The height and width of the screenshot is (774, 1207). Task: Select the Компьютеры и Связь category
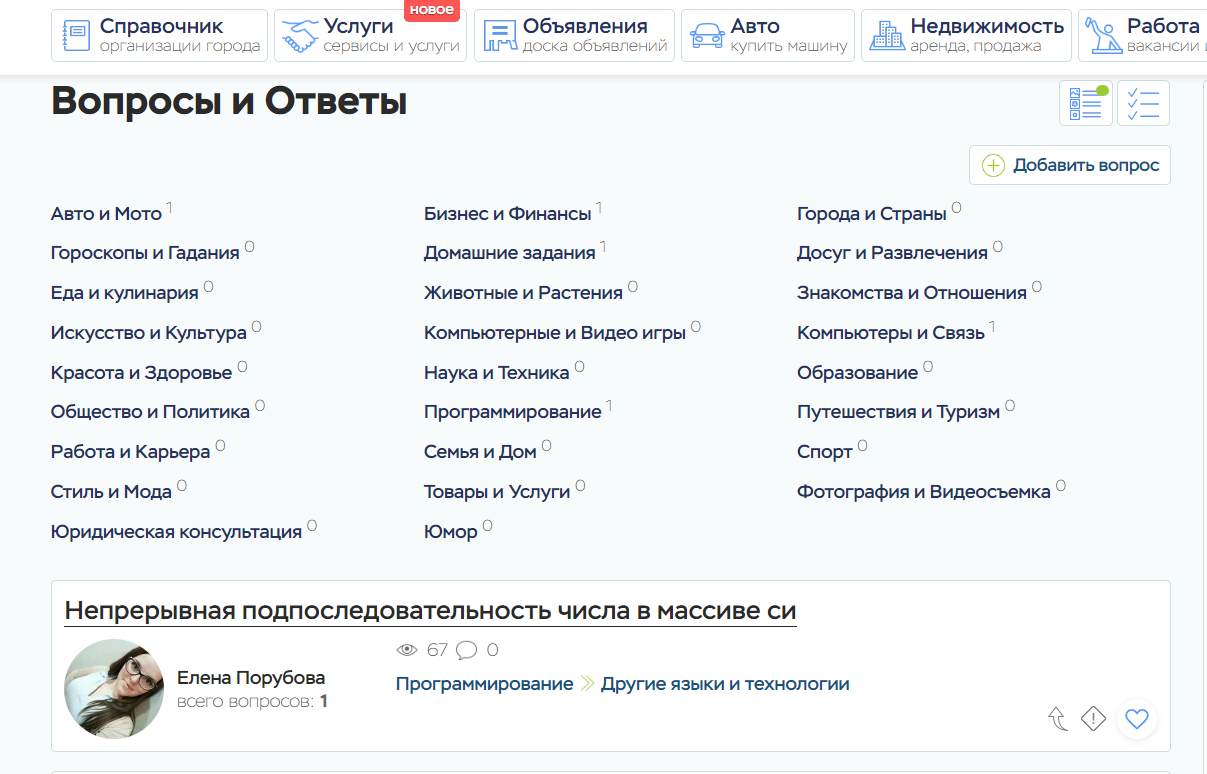click(x=890, y=333)
